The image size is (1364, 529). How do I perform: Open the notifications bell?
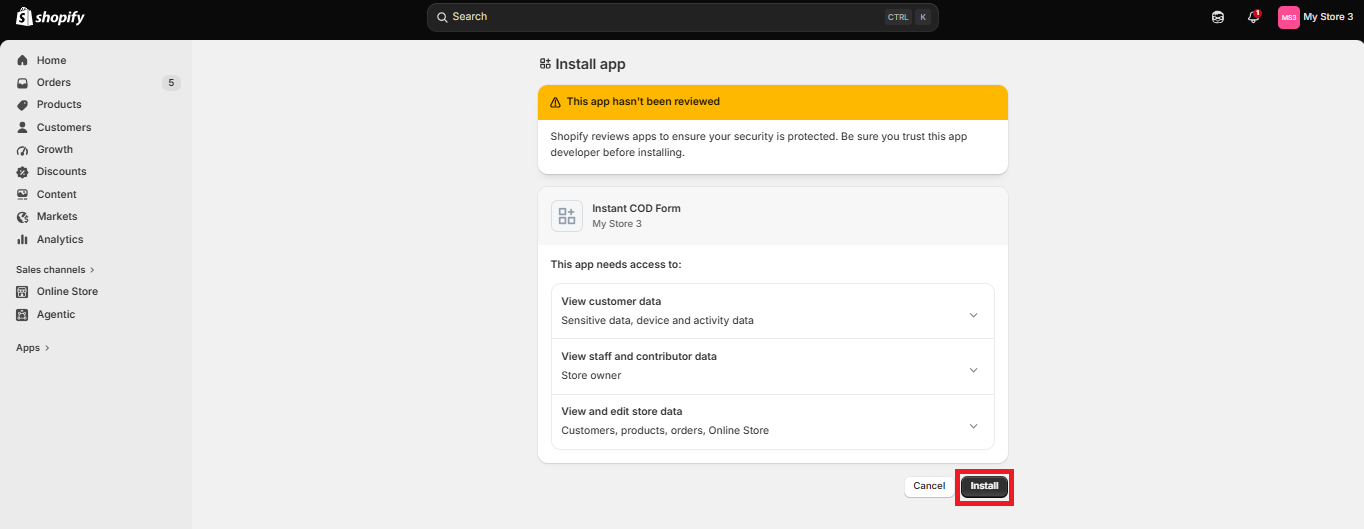point(1253,17)
